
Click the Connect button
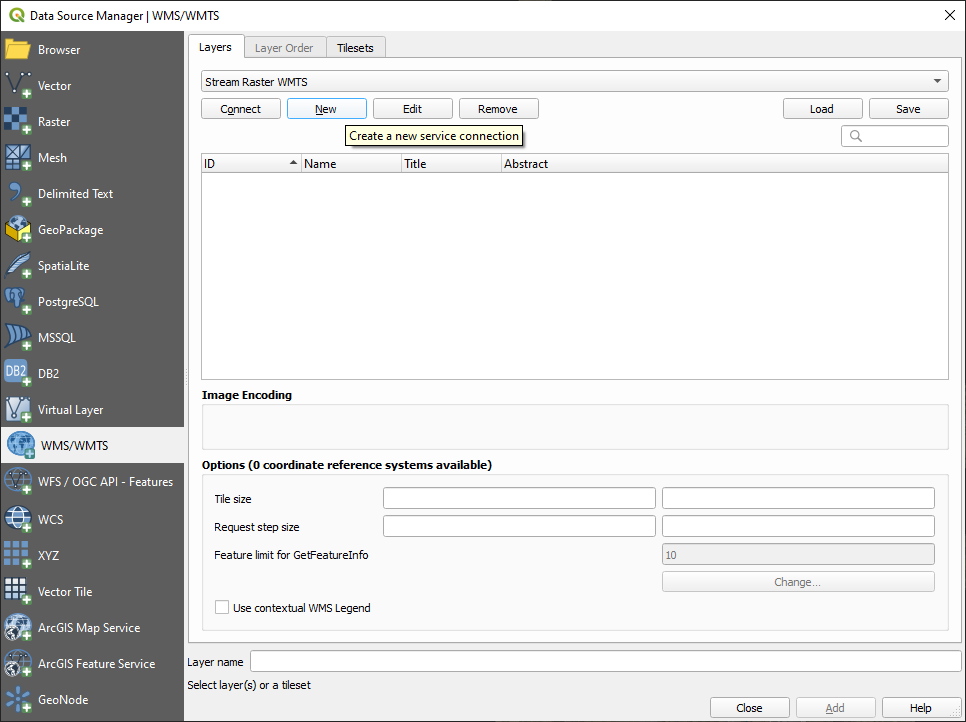click(x=241, y=109)
